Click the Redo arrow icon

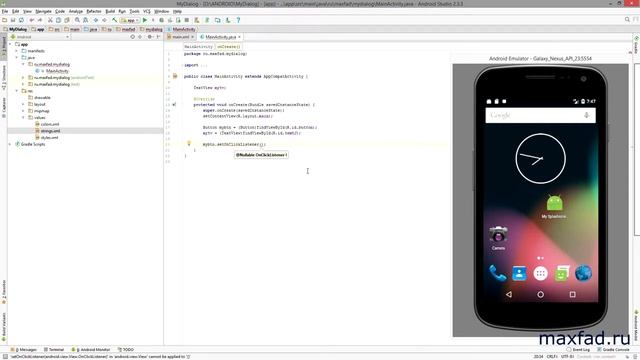(x=40, y=20)
